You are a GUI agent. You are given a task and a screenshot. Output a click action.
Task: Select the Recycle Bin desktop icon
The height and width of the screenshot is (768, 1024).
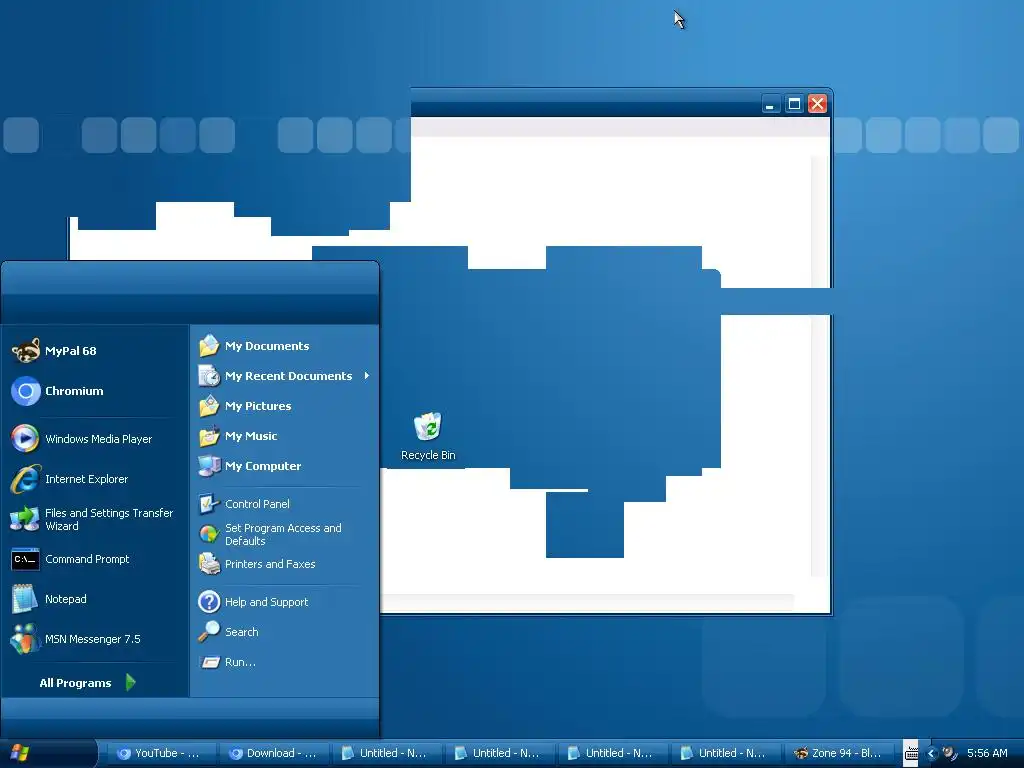click(428, 436)
